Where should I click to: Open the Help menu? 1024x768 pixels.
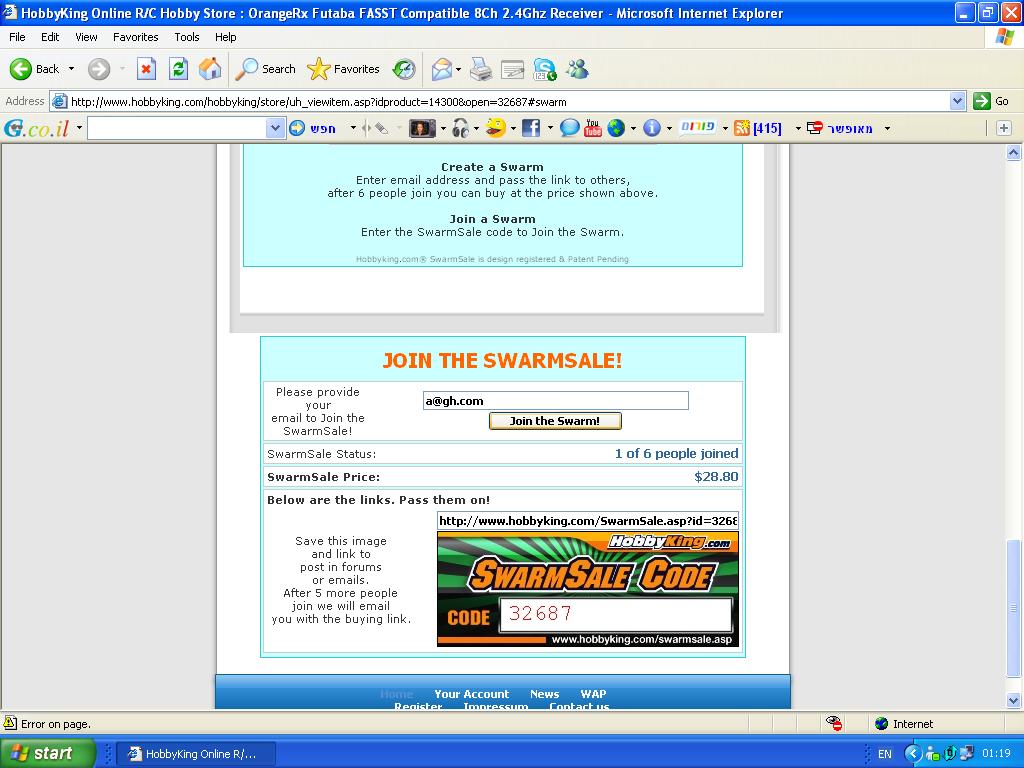(x=225, y=37)
